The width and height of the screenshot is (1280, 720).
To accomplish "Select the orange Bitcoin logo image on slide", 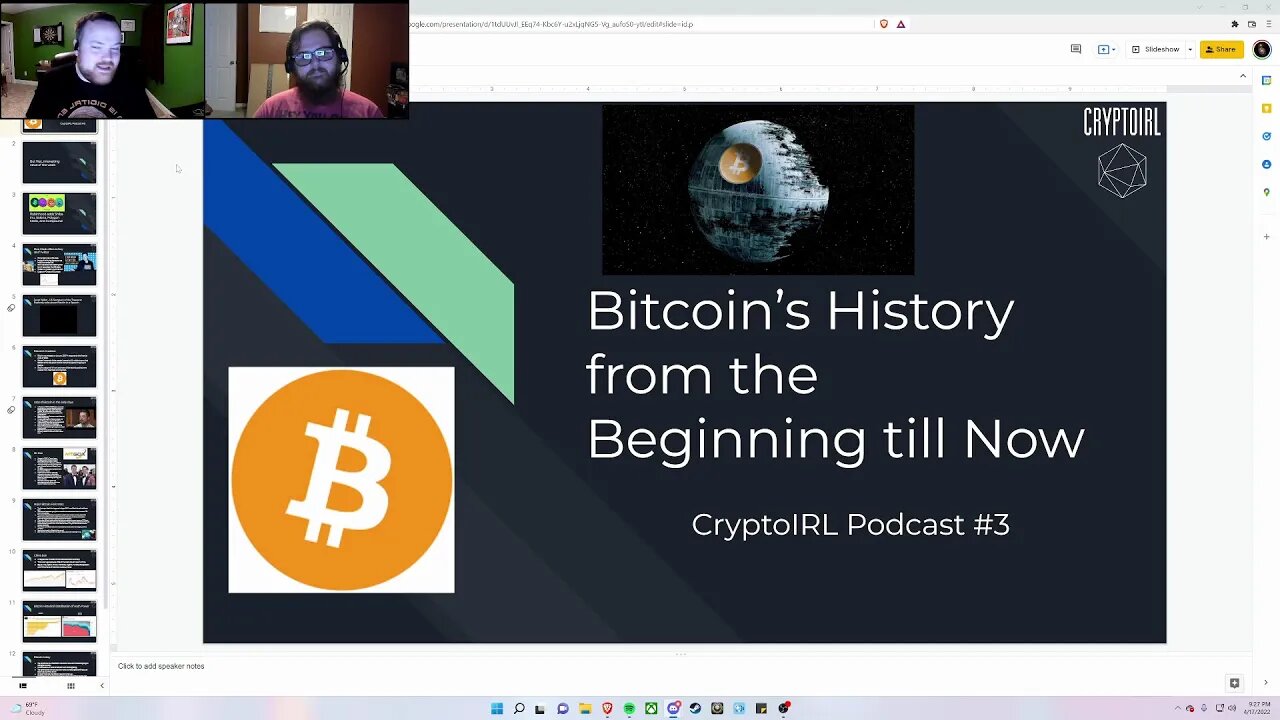I will (341, 480).
